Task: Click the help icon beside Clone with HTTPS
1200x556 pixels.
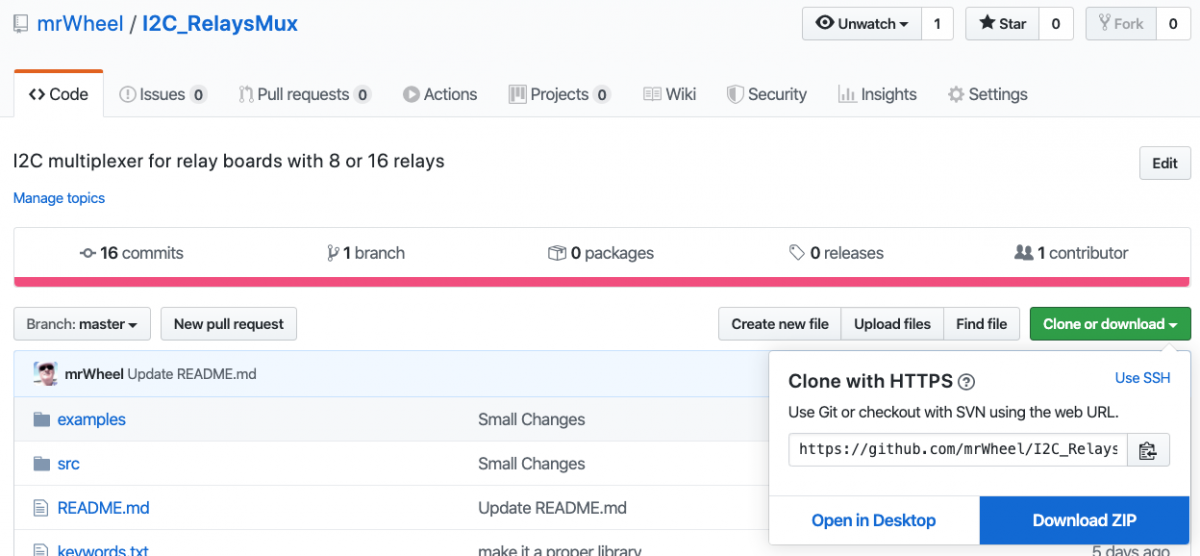Action: pyautogui.click(x=966, y=381)
